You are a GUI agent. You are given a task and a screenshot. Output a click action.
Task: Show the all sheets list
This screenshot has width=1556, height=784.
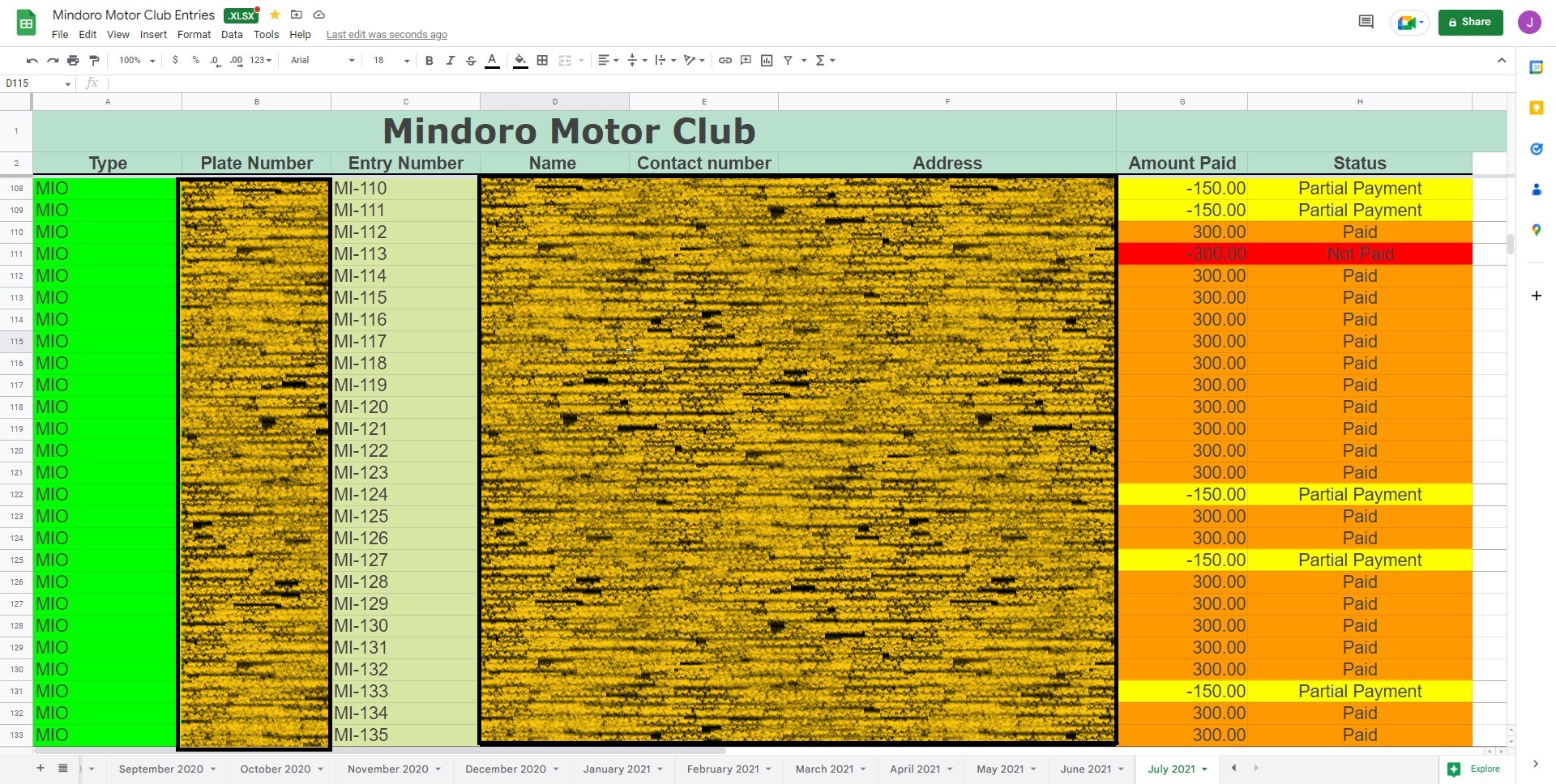tap(63, 768)
